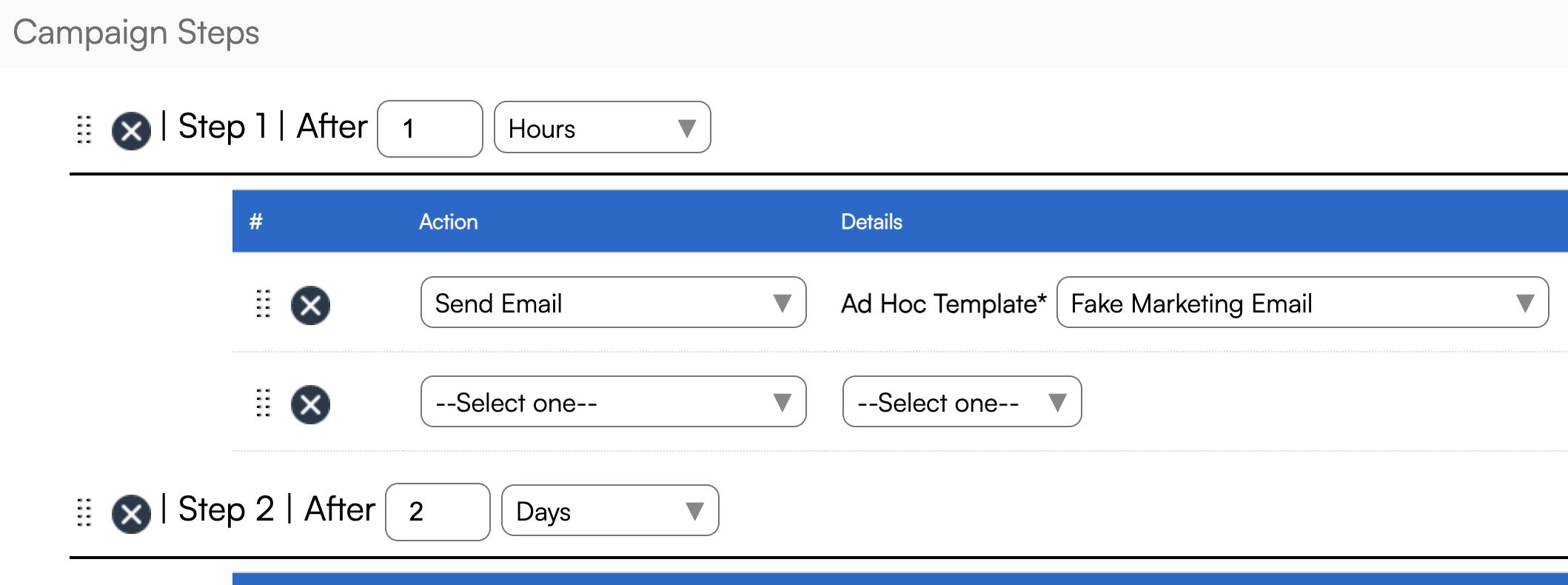Grab the Send Email row drag handle
1568x585 pixels.
263,304
